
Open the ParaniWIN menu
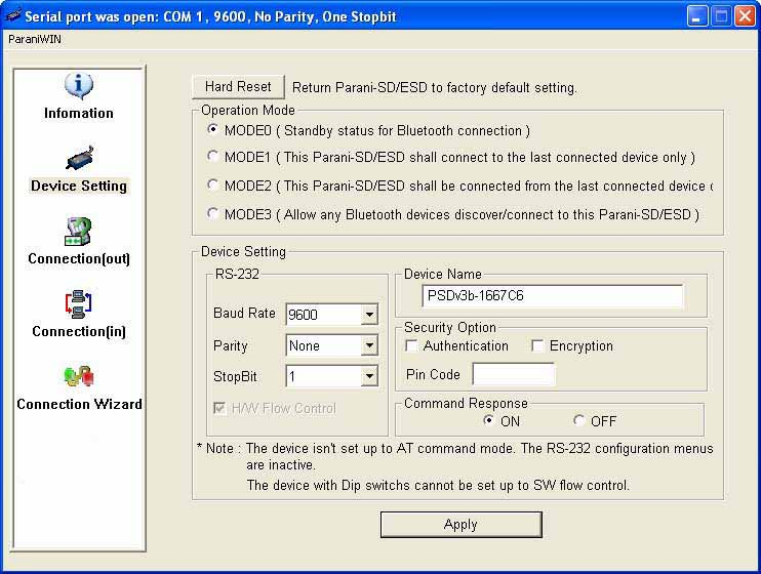tap(34, 39)
